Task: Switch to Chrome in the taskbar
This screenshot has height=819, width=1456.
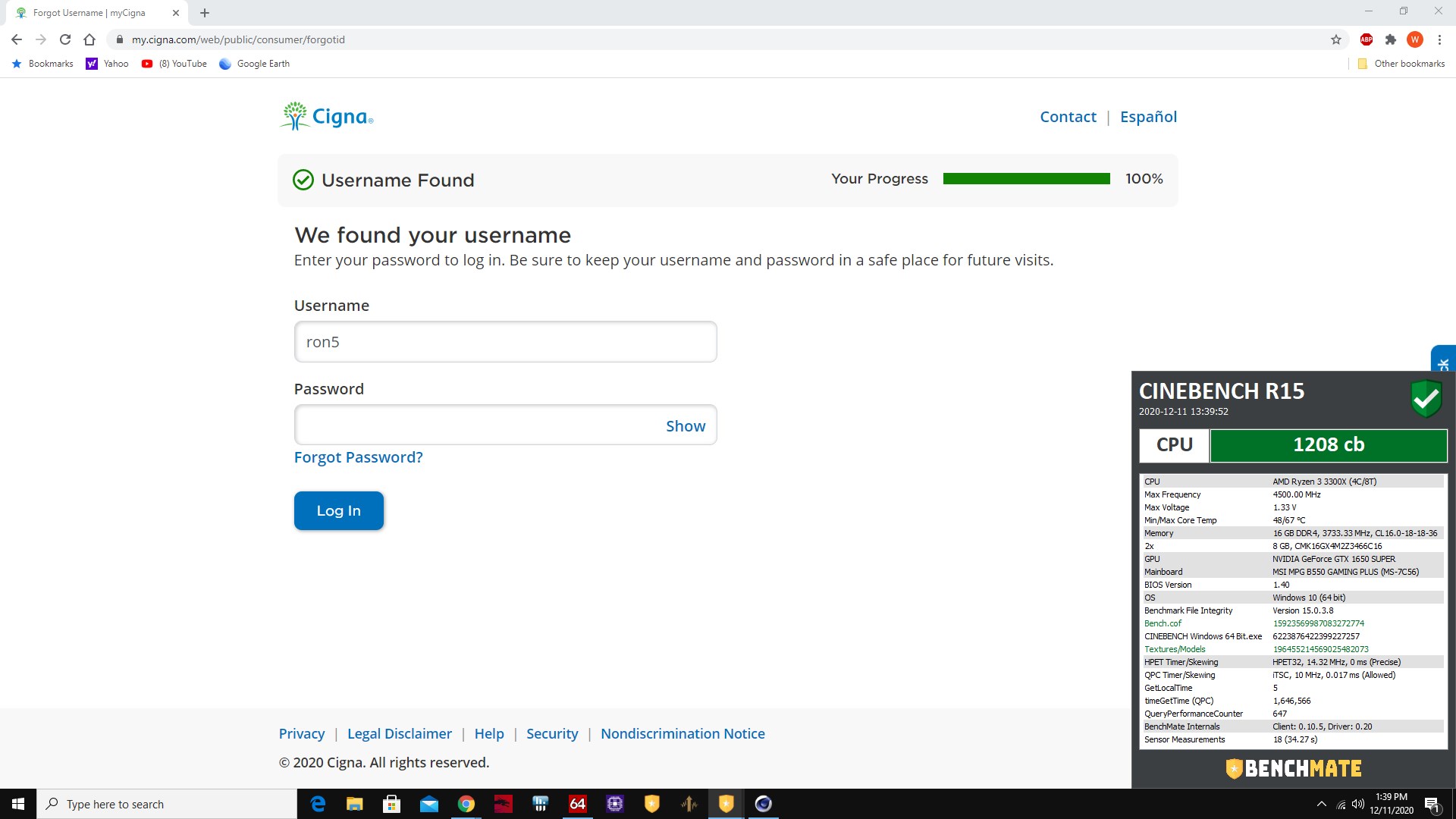Action: point(466,804)
